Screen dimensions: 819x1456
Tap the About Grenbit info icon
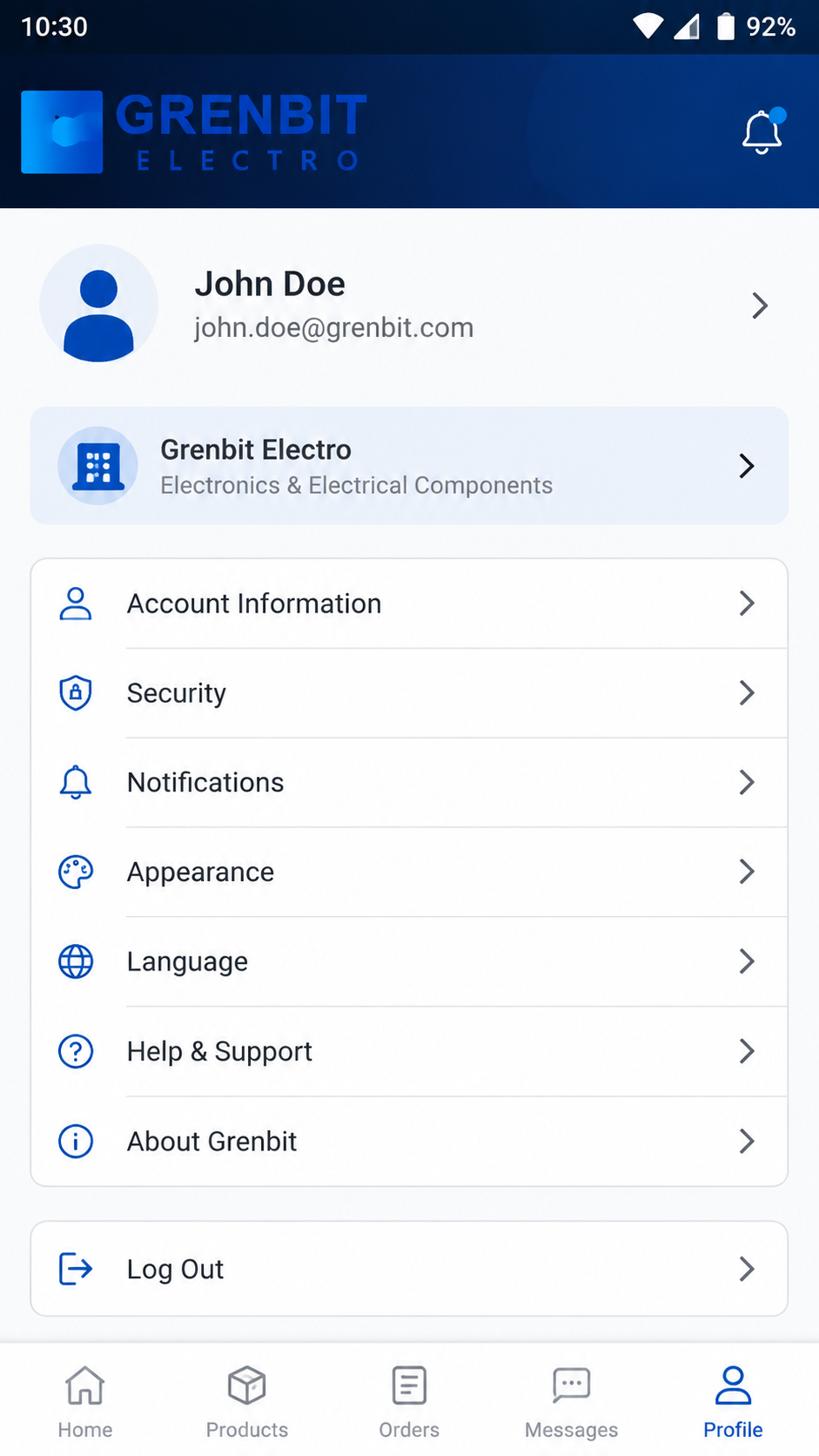76,1141
